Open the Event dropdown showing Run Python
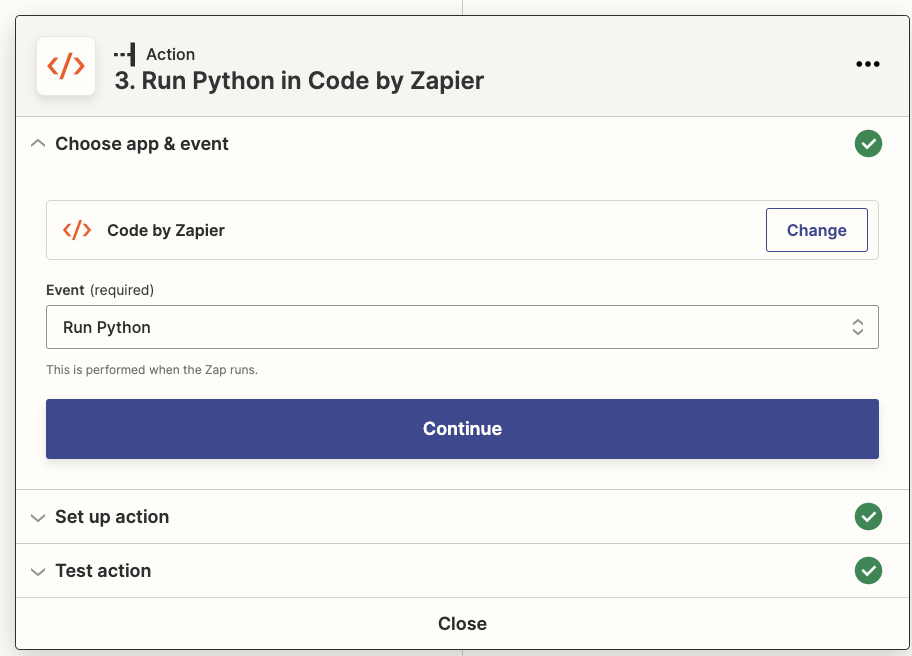 (x=462, y=327)
